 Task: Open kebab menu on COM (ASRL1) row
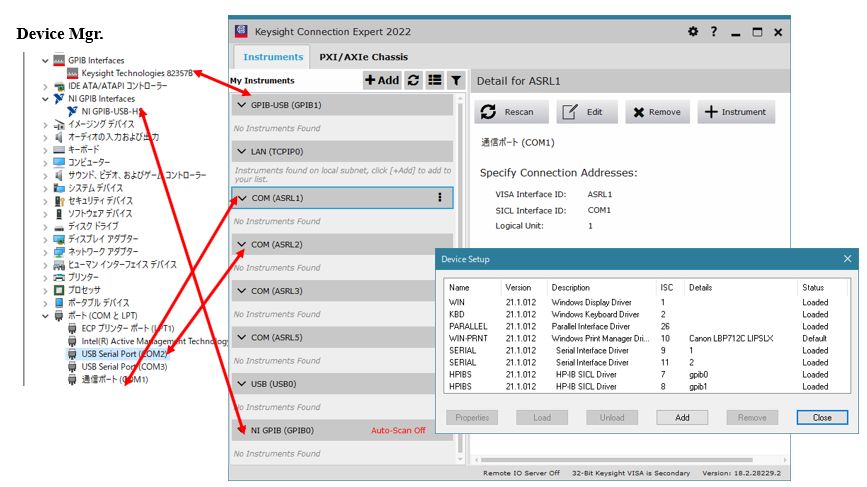[440, 197]
